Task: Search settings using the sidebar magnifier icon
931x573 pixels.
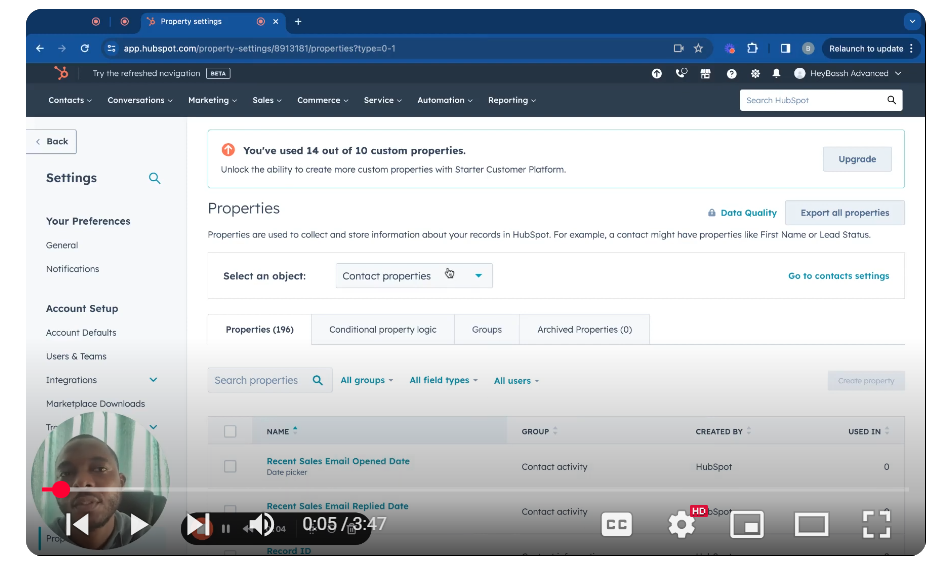Action: (154, 178)
